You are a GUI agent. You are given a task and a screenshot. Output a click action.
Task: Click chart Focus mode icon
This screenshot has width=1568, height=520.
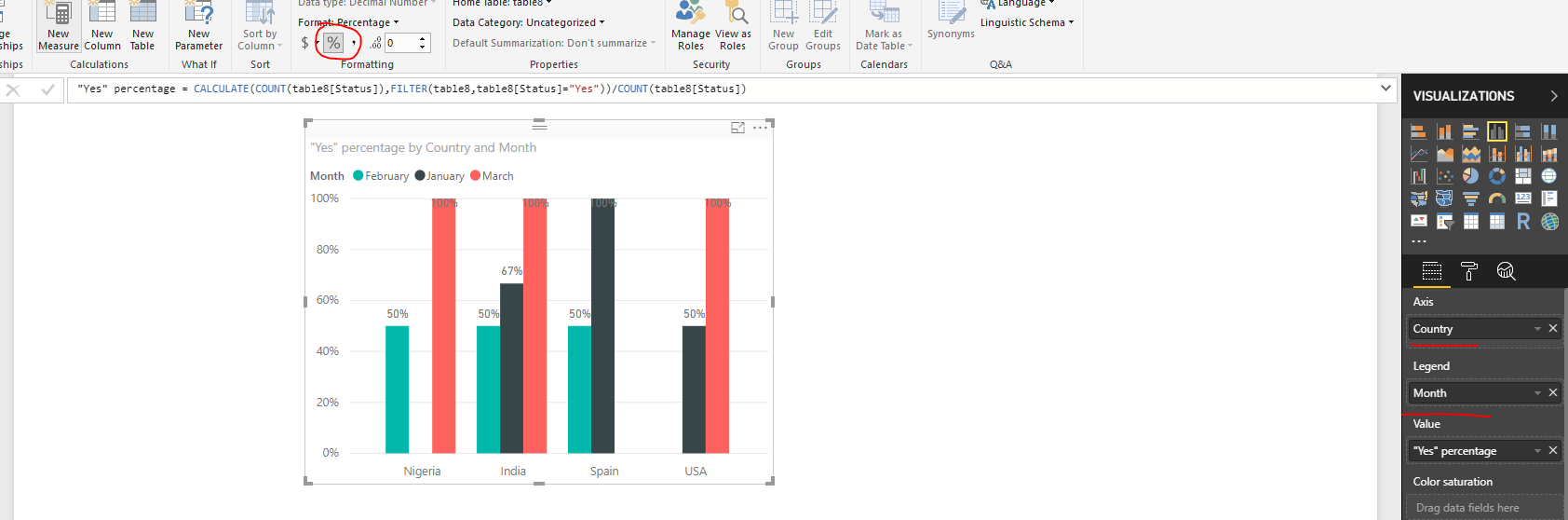738,128
